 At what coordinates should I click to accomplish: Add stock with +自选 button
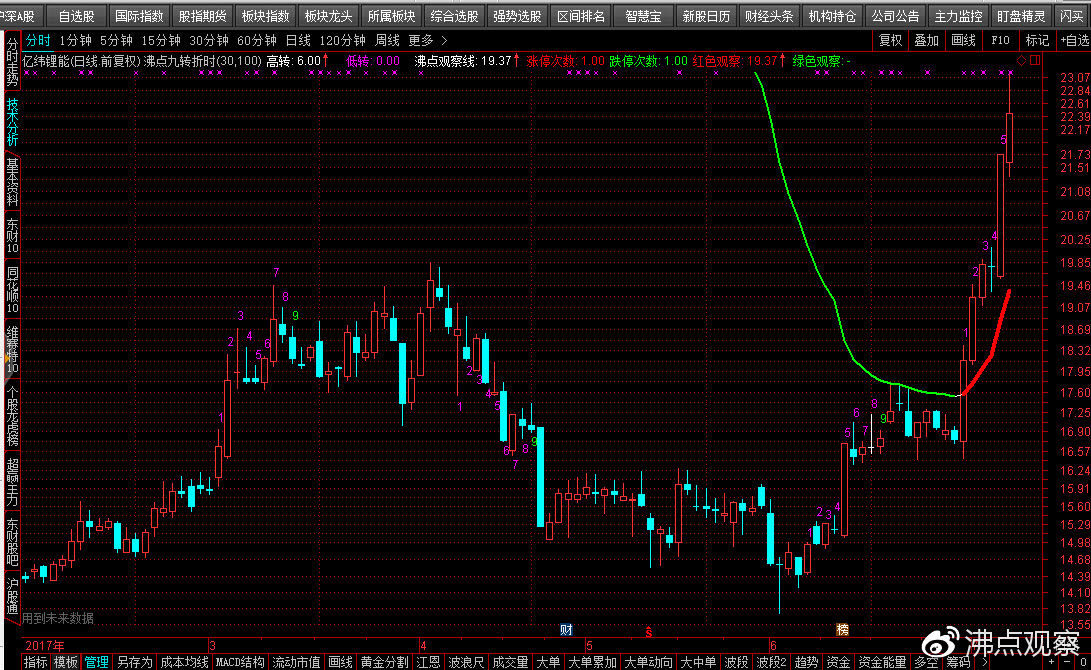point(1074,40)
